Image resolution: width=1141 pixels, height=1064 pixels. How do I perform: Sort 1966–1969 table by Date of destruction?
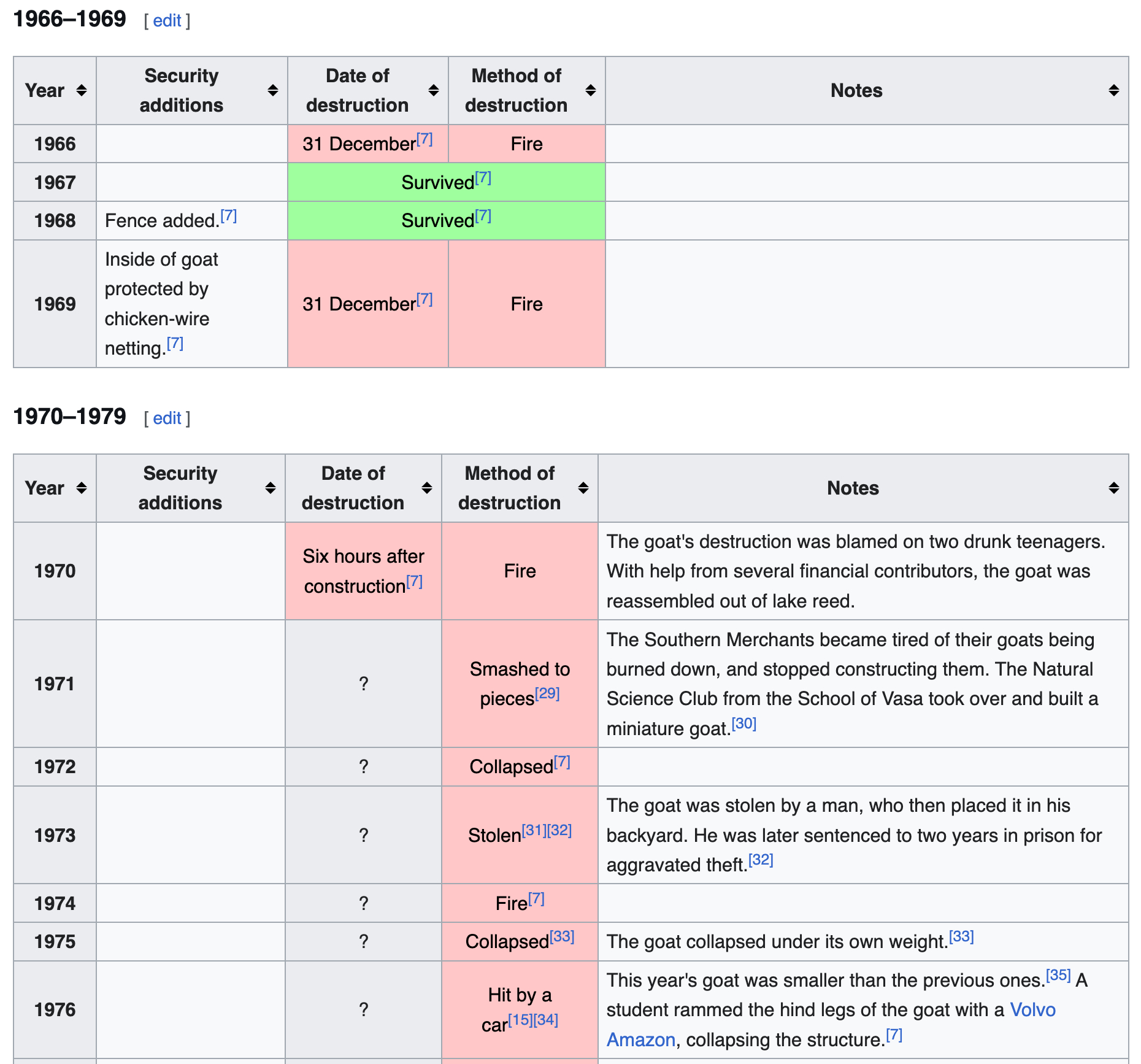pos(433,91)
